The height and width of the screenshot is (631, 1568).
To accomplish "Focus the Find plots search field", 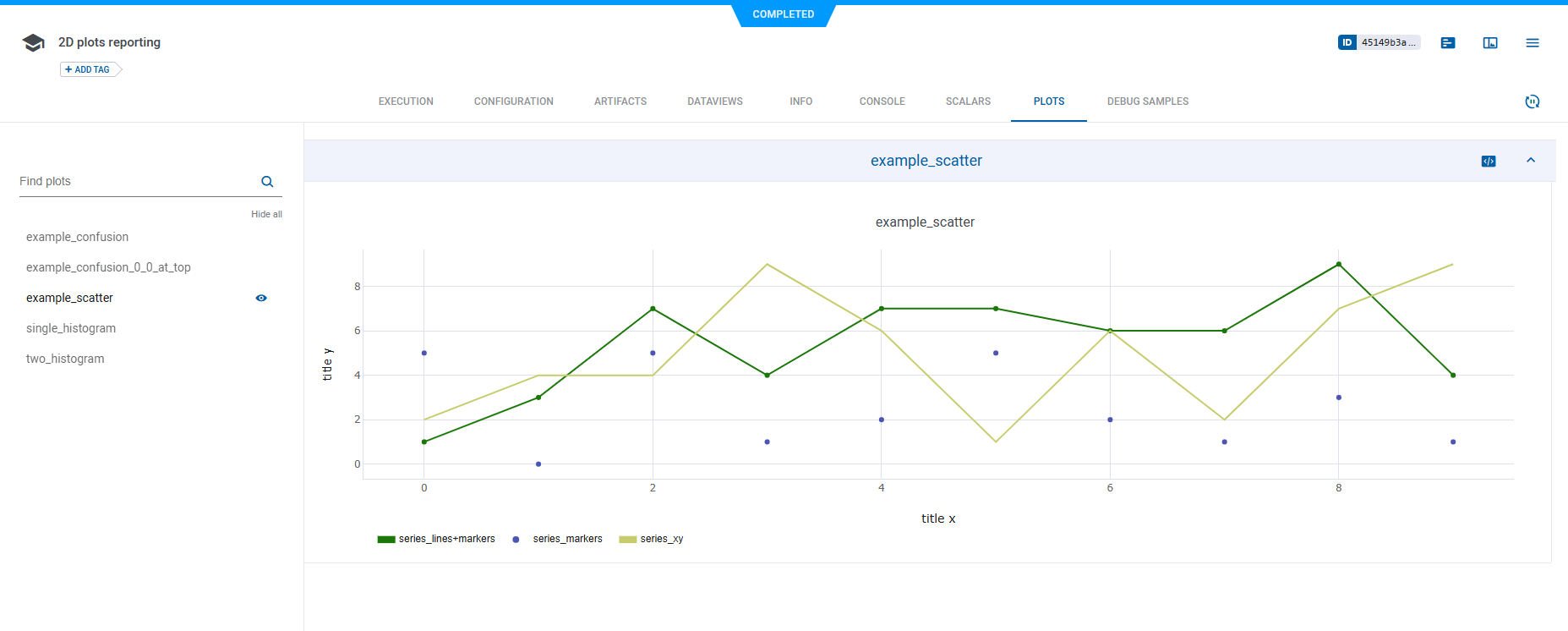I will (135, 182).
